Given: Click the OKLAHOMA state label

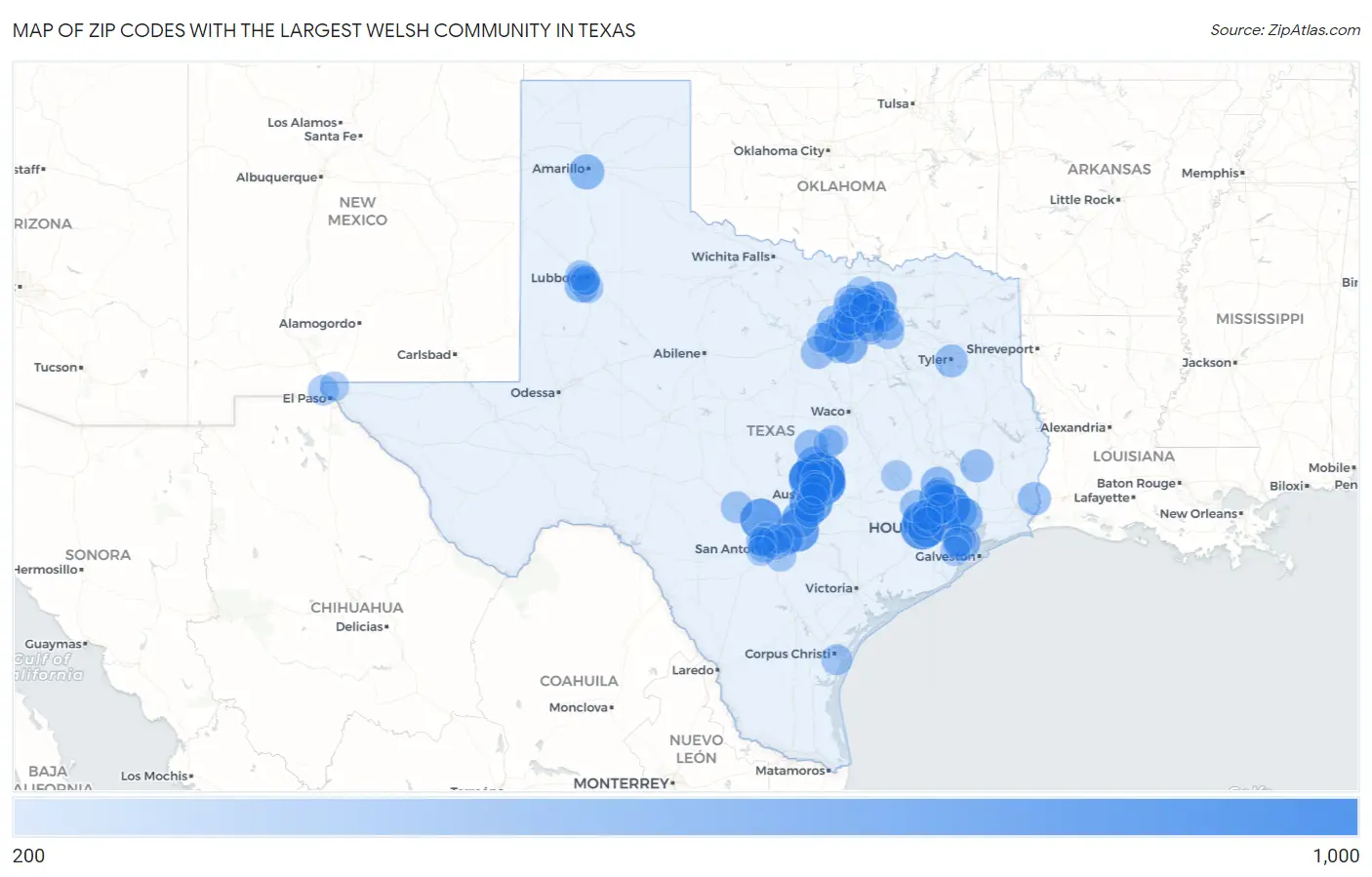Looking at the screenshot, I should (x=841, y=186).
